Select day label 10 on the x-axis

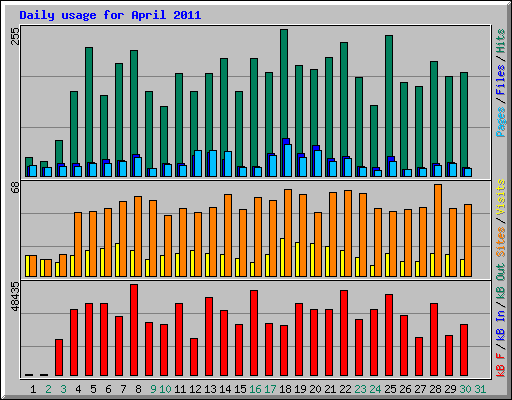(x=165, y=389)
